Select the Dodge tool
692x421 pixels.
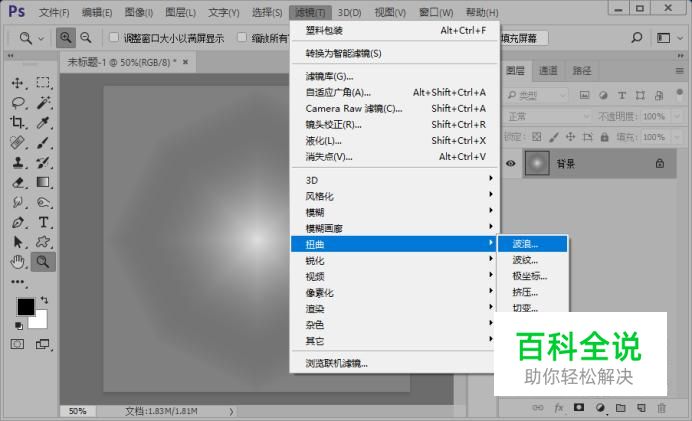[43, 203]
